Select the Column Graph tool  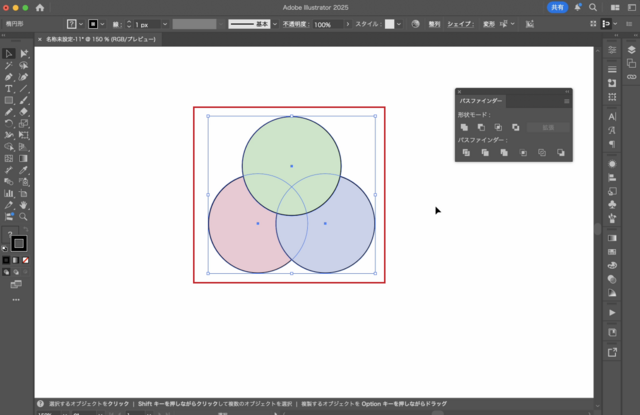point(9,193)
